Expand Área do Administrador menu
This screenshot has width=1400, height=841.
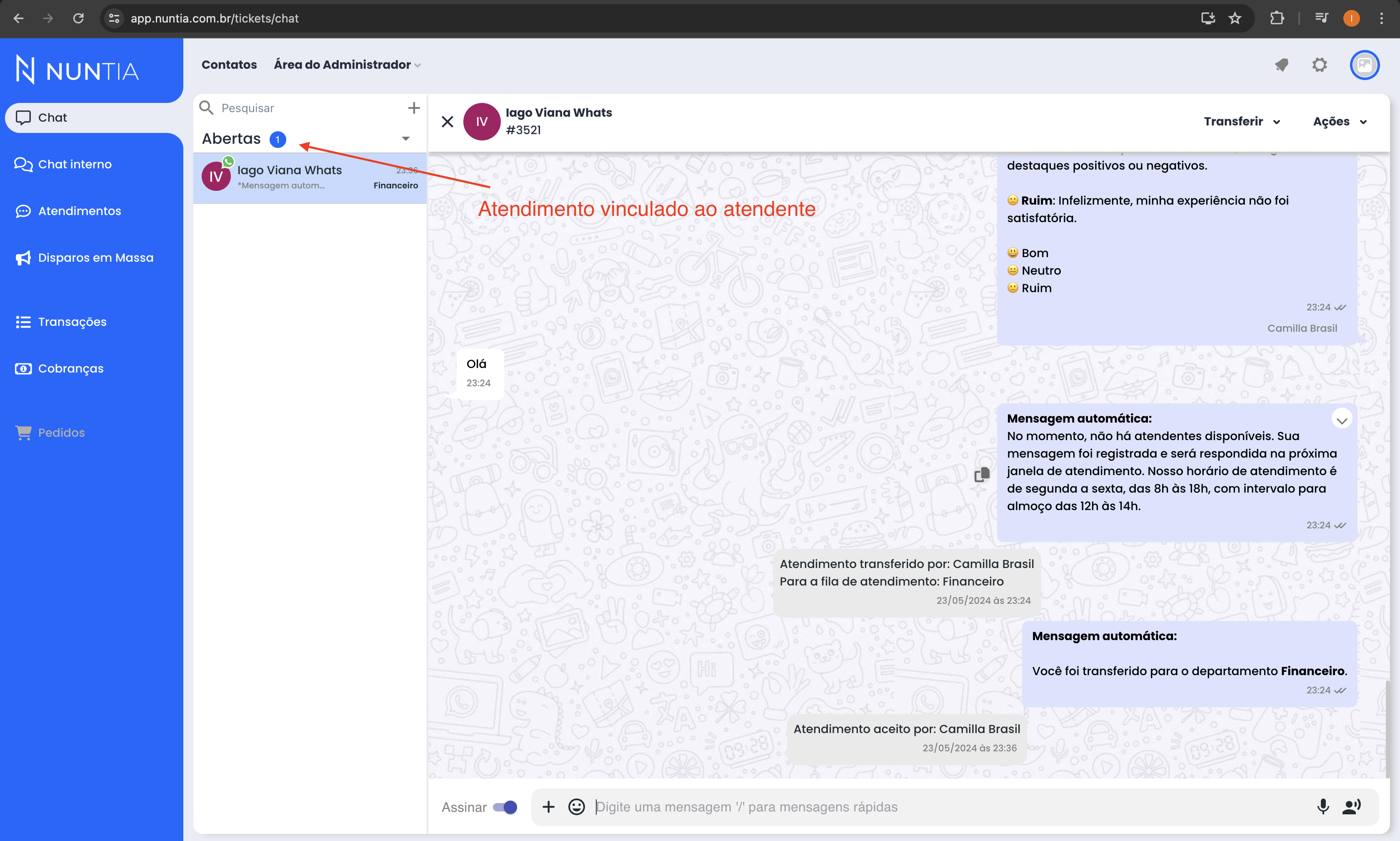(x=347, y=65)
